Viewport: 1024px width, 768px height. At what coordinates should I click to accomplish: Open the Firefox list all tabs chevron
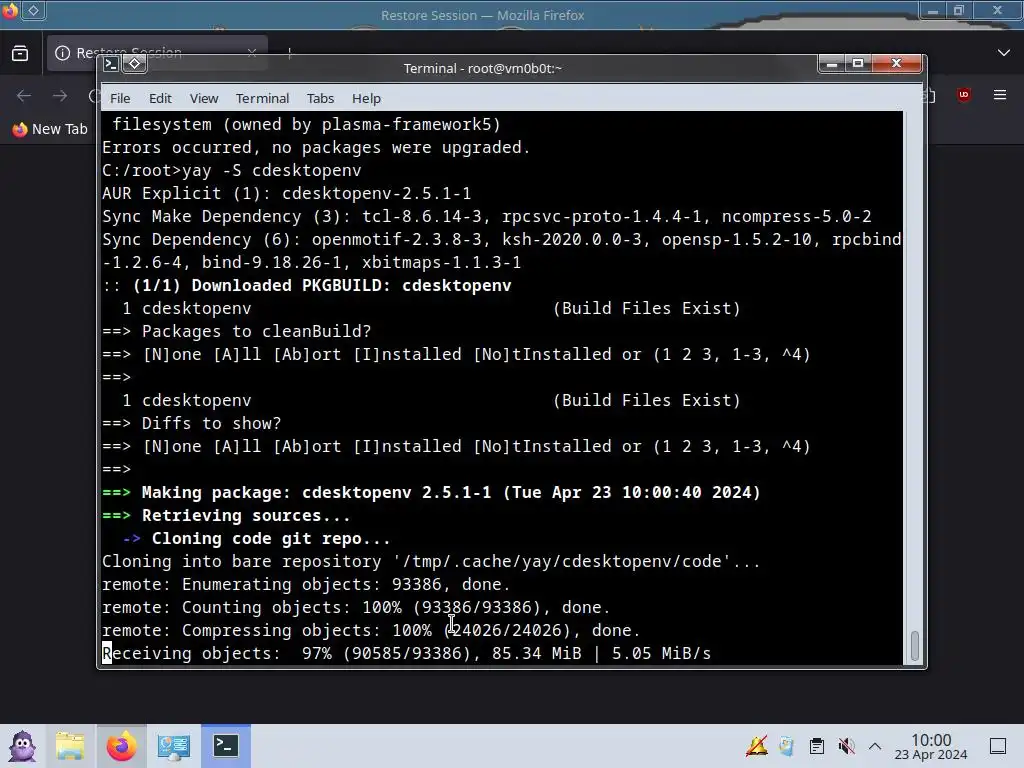(x=1004, y=53)
